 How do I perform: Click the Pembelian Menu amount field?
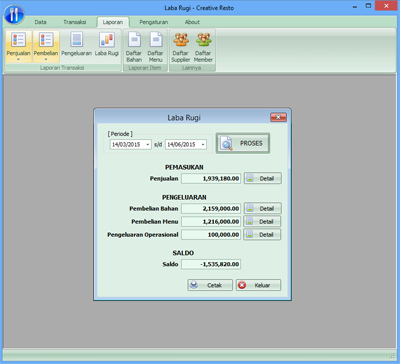click(211, 221)
